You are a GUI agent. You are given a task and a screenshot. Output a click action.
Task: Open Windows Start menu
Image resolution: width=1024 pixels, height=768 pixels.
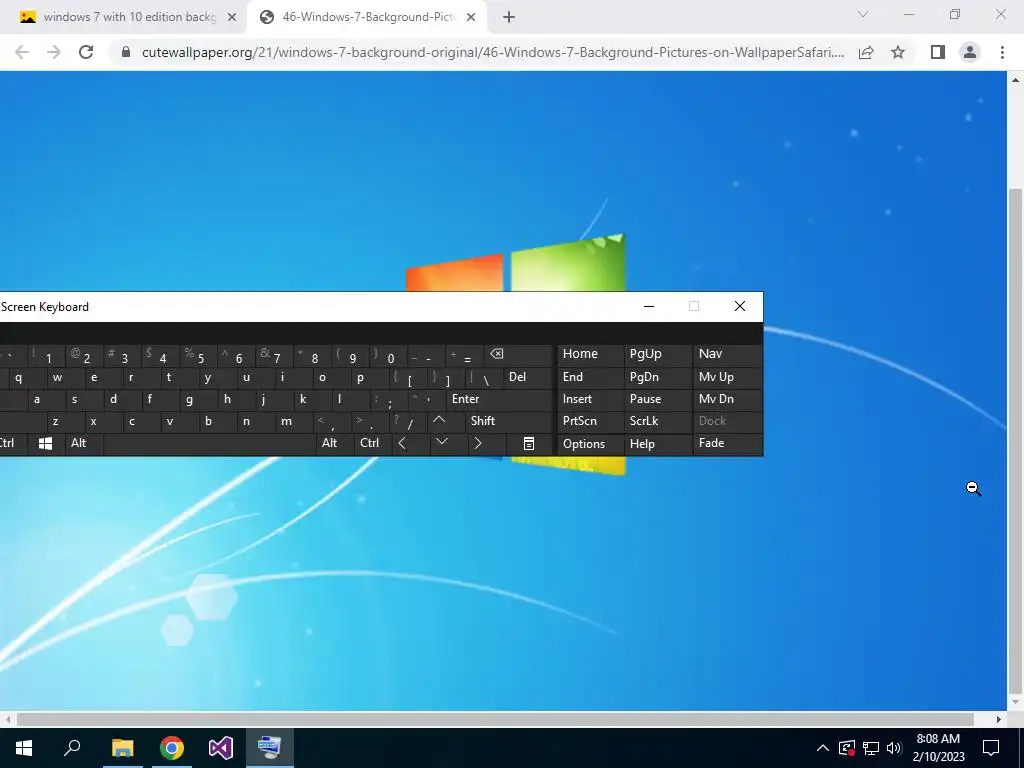click(x=24, y=748)
